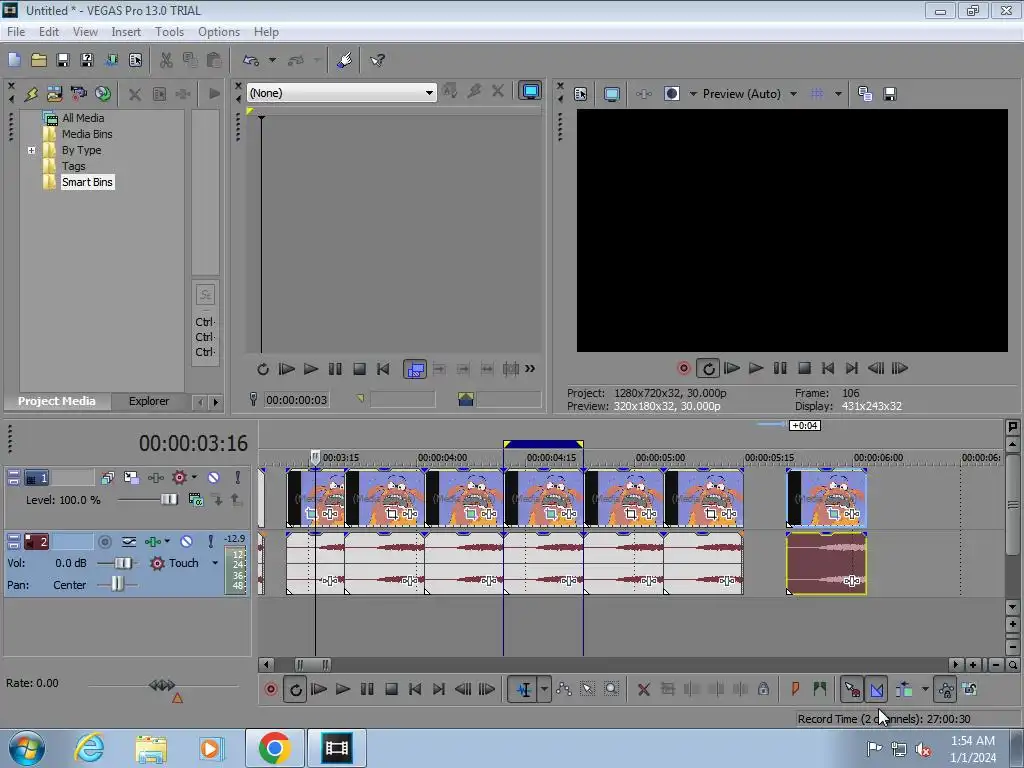Adjust the audio track Vol slider

(122, 563)
